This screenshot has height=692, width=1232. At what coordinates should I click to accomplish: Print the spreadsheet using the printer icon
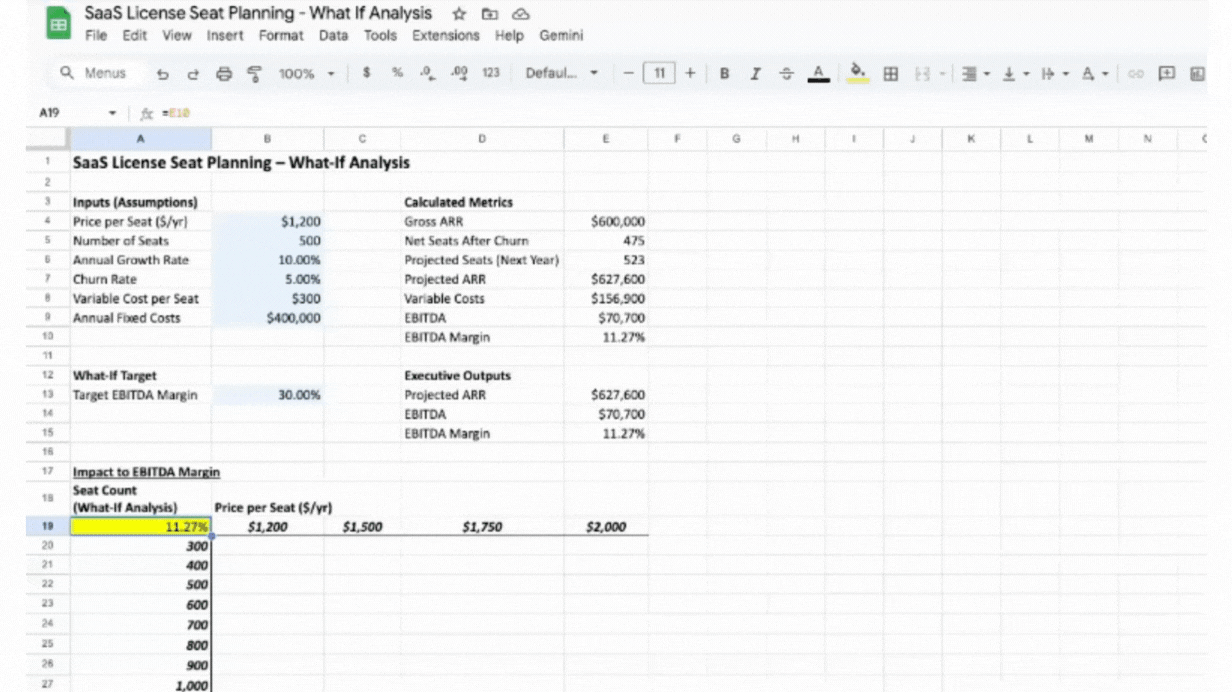coord(224,73)
